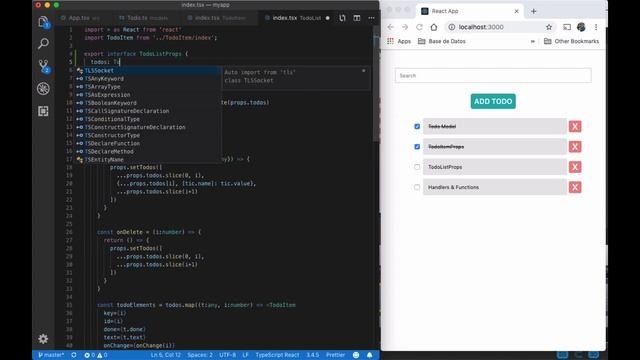Open notifications bell in status bar
This screenshot has height=360, width=640.
pos(369,355)
